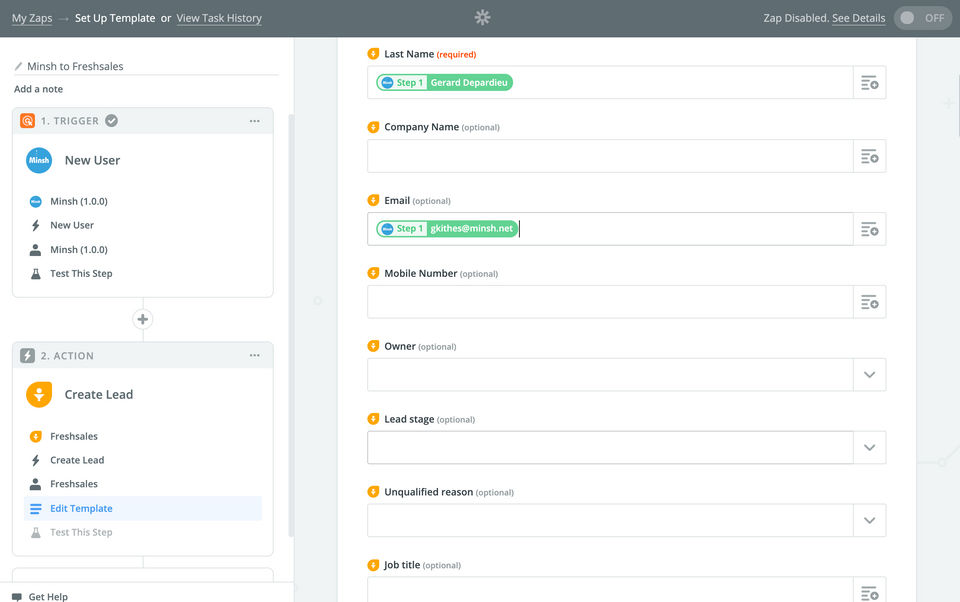
Task: Expand the Unqualified reason dropdown
Action: [869, 521]
